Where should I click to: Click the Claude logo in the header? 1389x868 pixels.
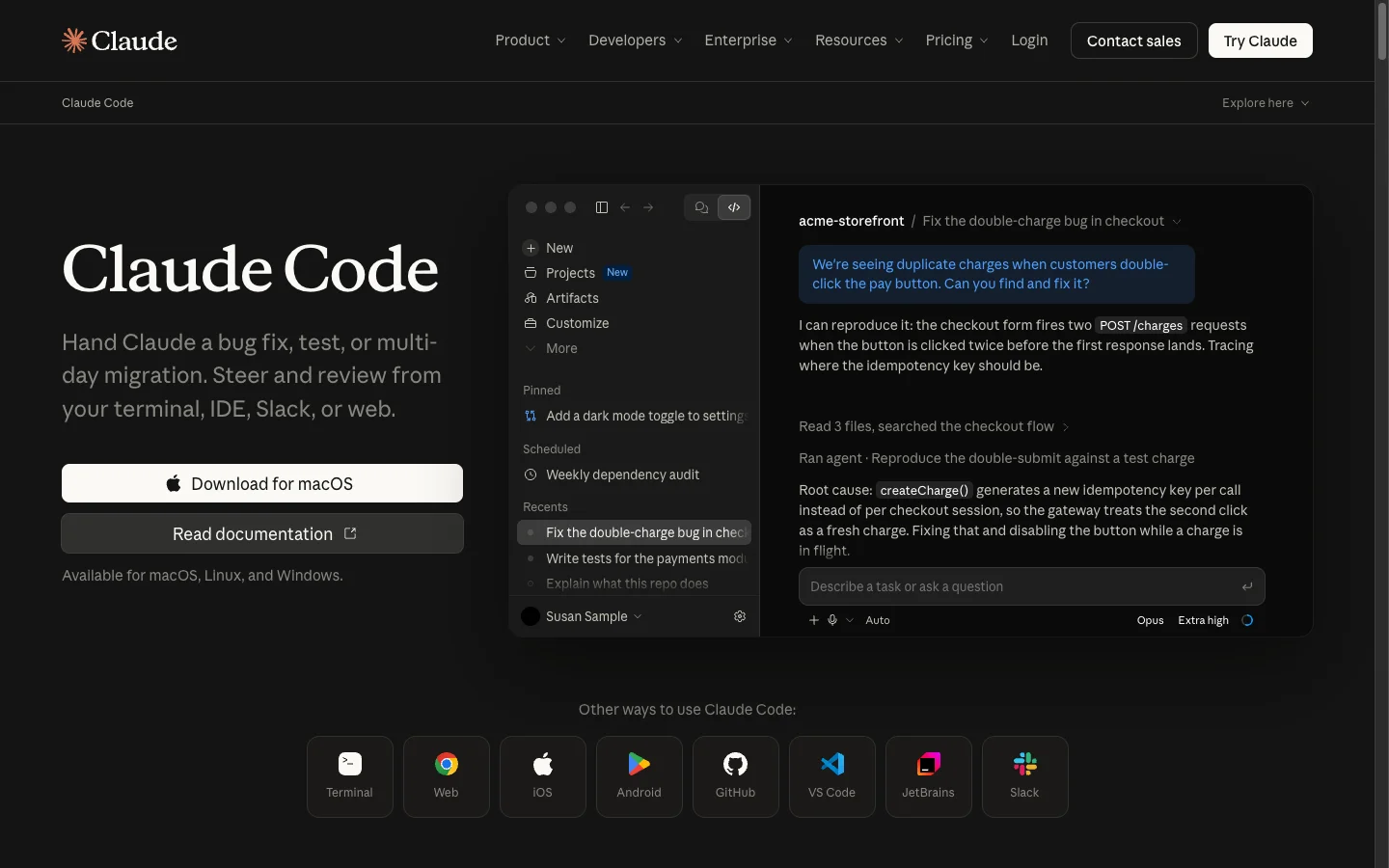pyautogui.click(x=120, y=41)
